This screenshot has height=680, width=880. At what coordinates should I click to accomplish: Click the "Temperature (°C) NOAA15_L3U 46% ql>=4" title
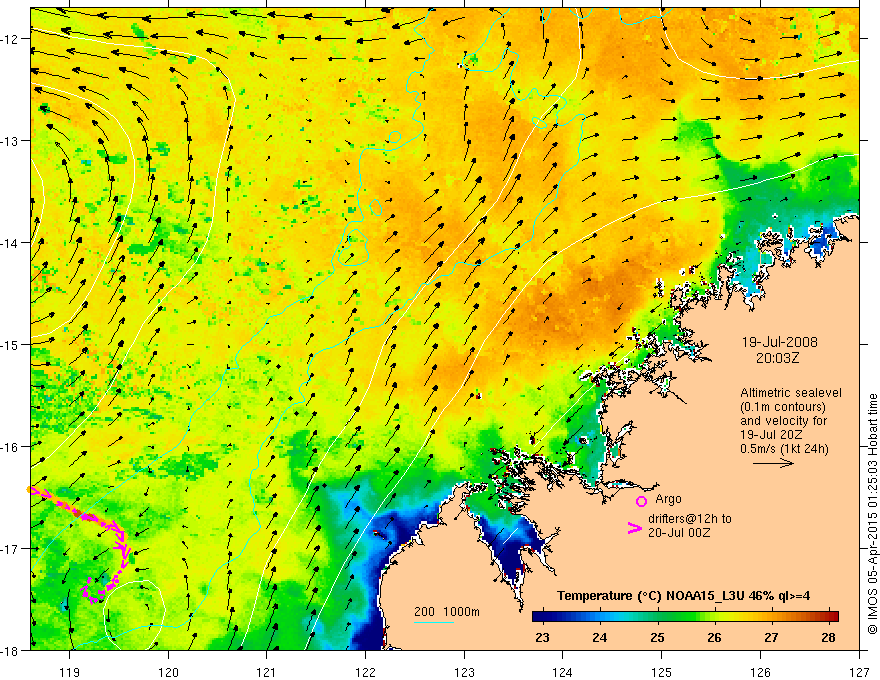pos(683,596)
